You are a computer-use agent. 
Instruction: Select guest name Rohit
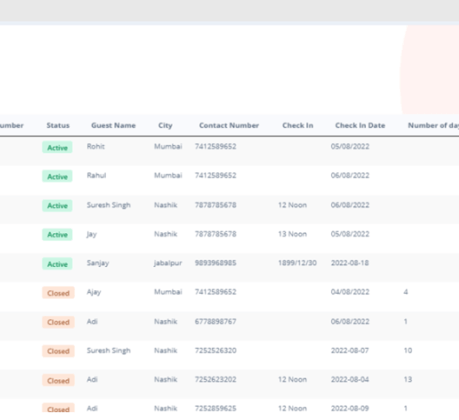pyautogui.click(x=96, y=146)
